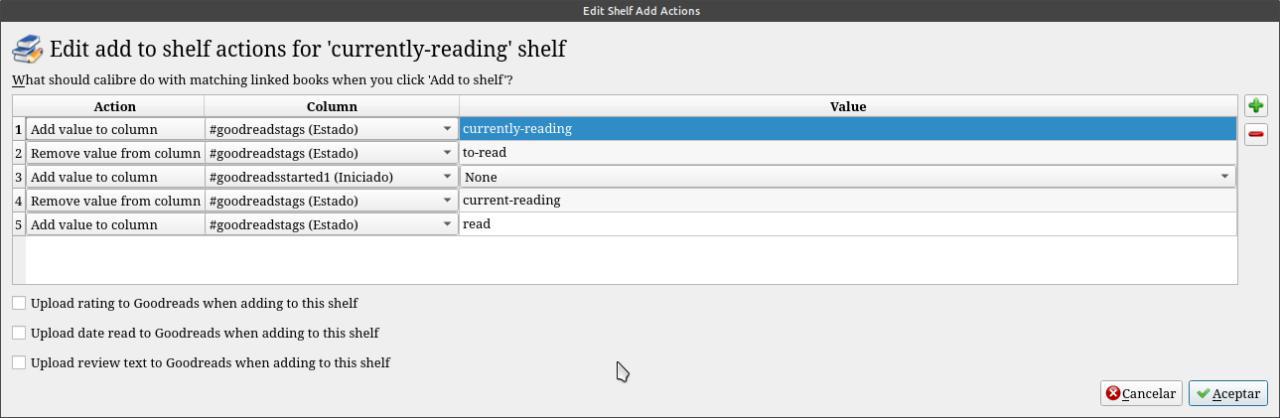This screenshot has height=418, width=1280.
Task: Click the 'to-read' value cell
Action: click(847, 153)
